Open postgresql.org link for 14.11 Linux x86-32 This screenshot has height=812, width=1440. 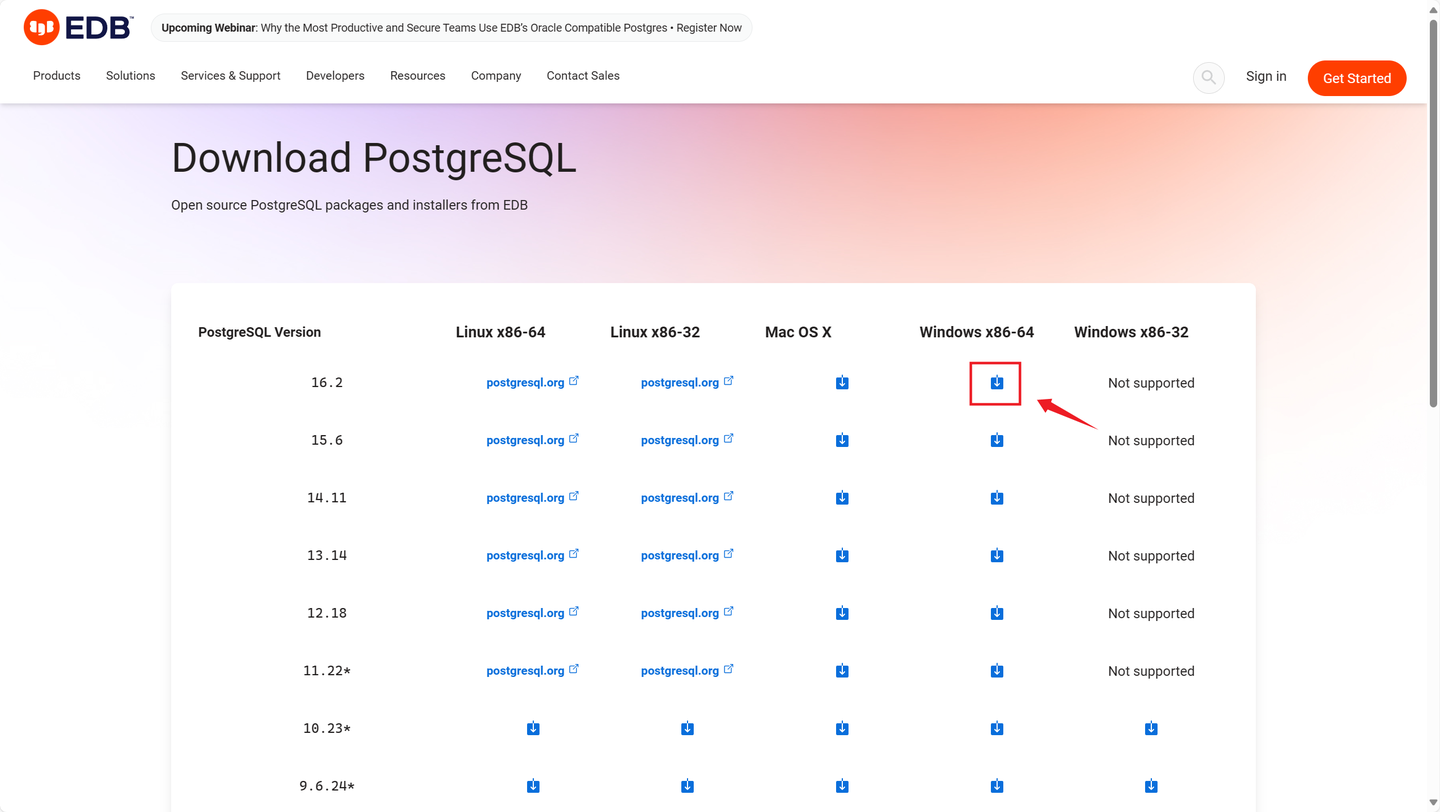(687, 498)
